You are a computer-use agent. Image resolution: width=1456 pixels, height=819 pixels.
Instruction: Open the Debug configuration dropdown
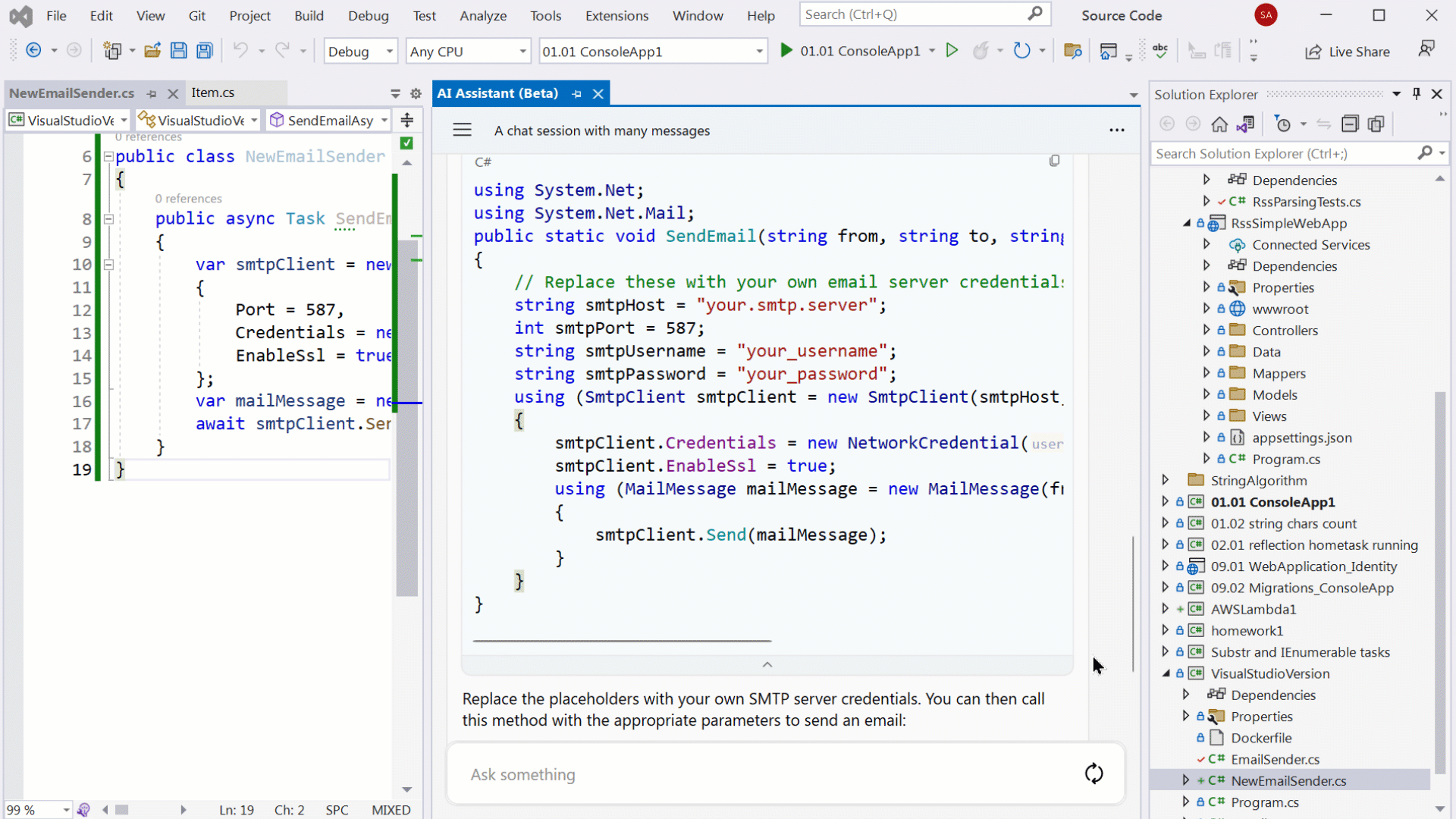(360, 51)
